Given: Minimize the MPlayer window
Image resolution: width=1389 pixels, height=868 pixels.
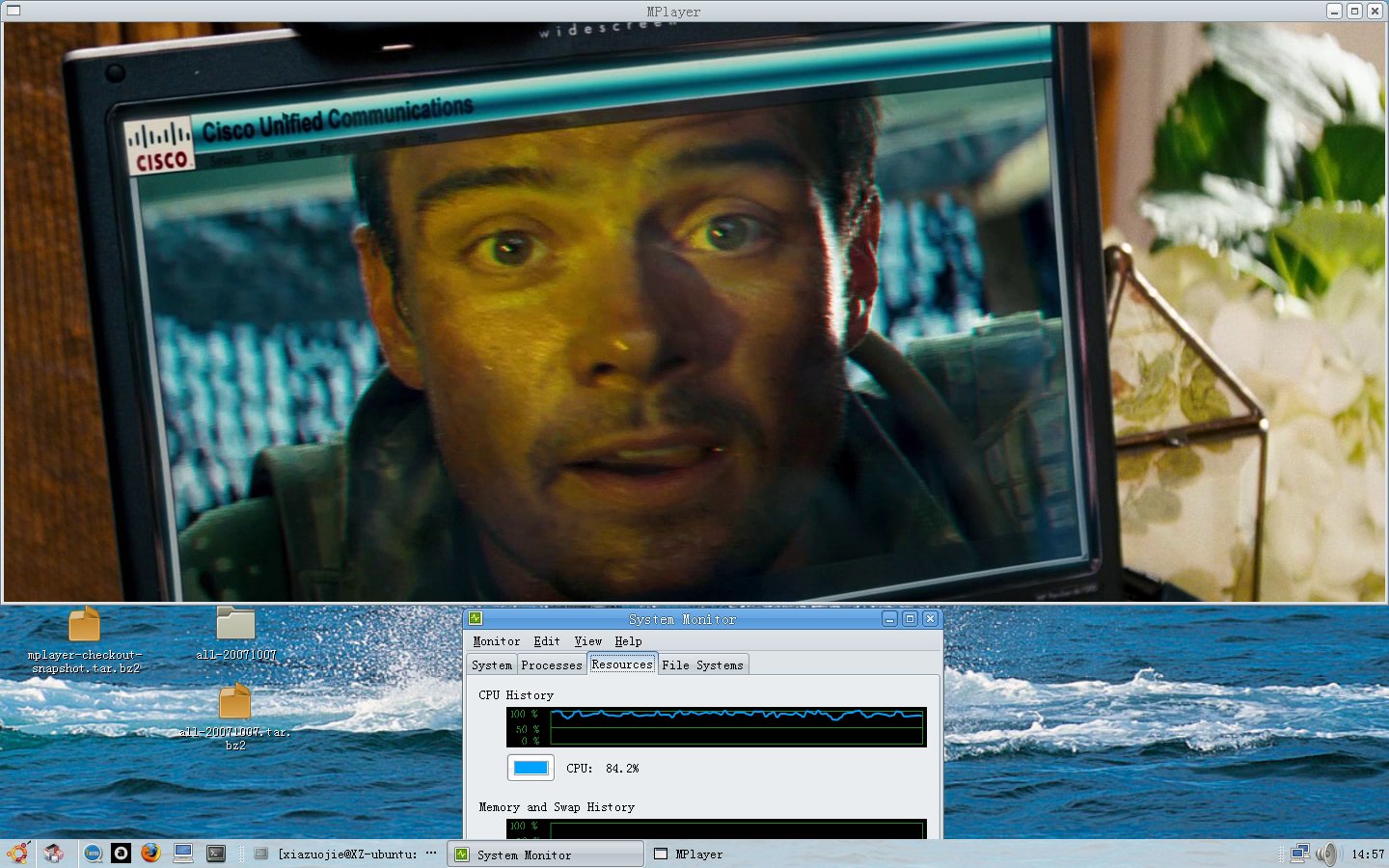Looking at the screenshot, I should click(1334, 12).
